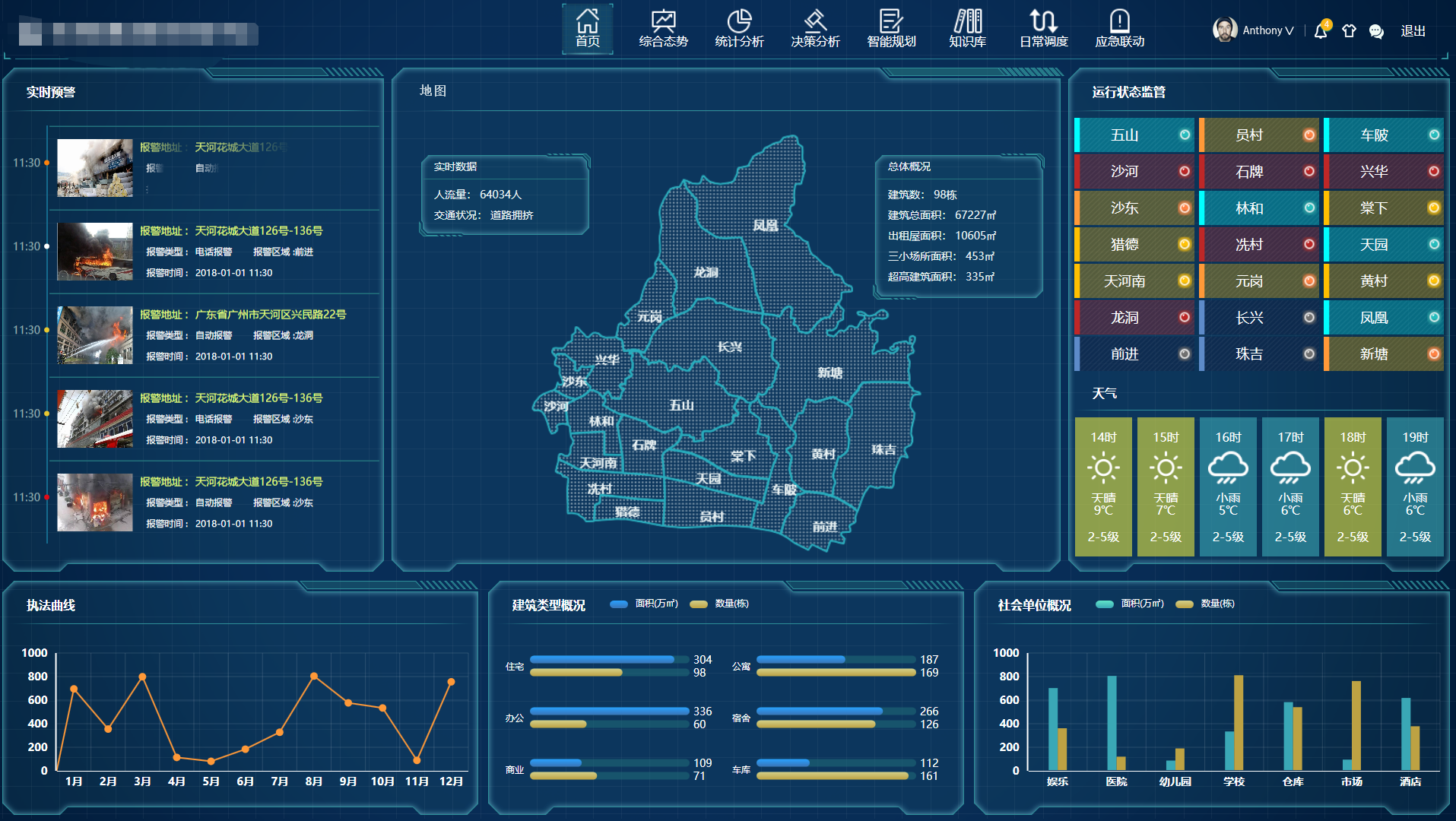This screenshot has width=1456, height=821.
Task: Select the 五山 status tile
Action: (1134, 135)
